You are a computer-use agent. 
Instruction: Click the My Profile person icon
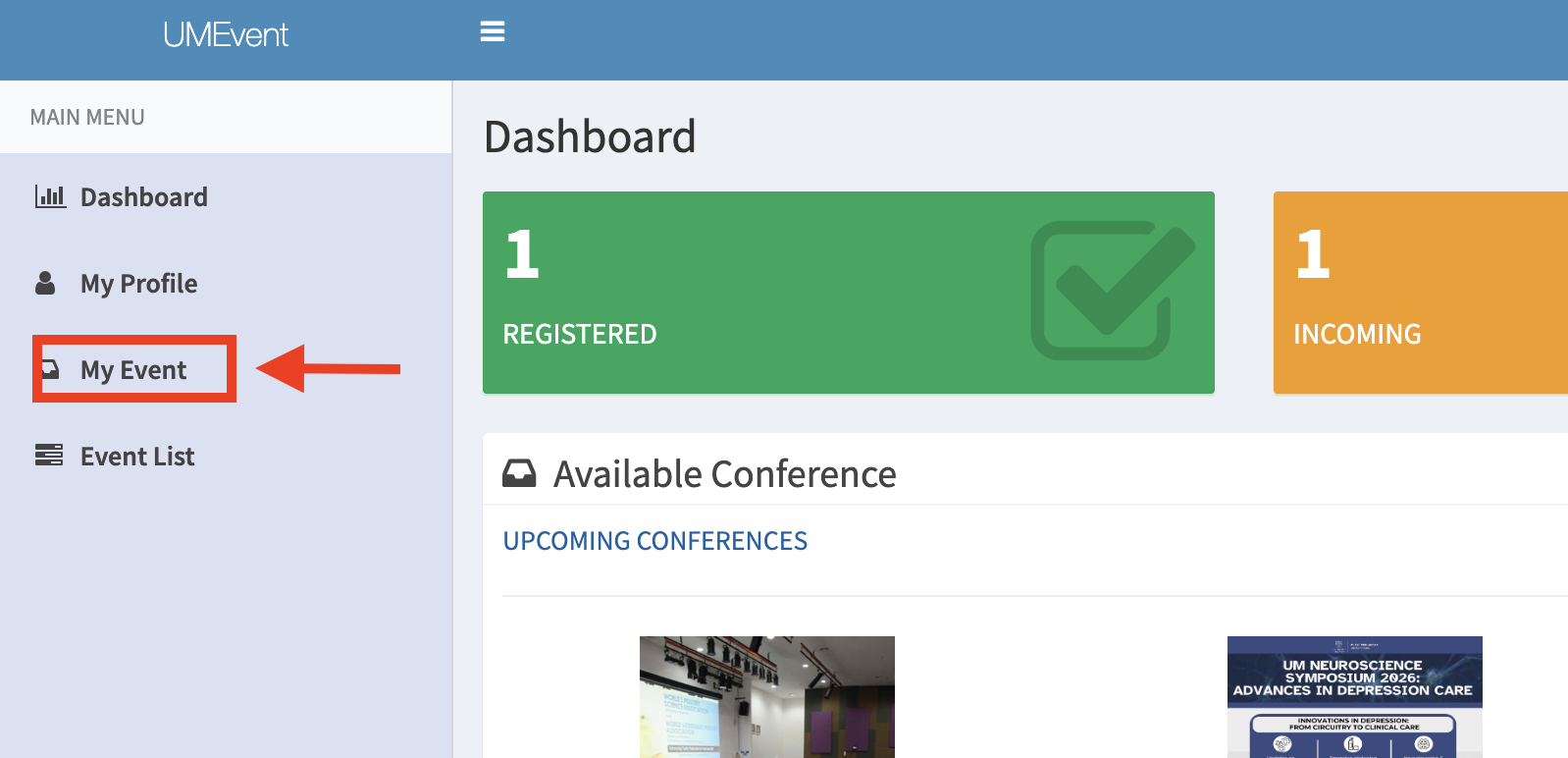pyautogui.click(x=45, y=284)
